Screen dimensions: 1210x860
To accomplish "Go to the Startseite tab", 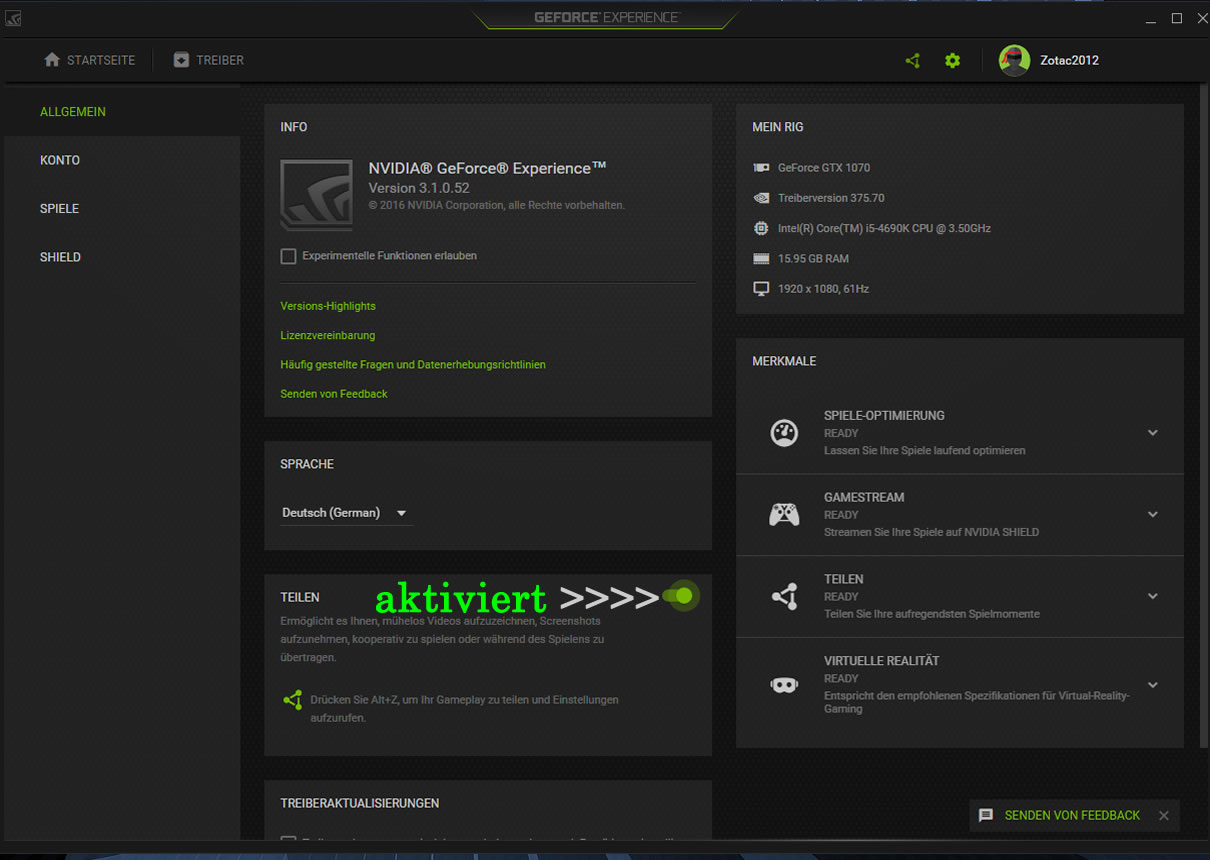I will (x=90, y=60).
